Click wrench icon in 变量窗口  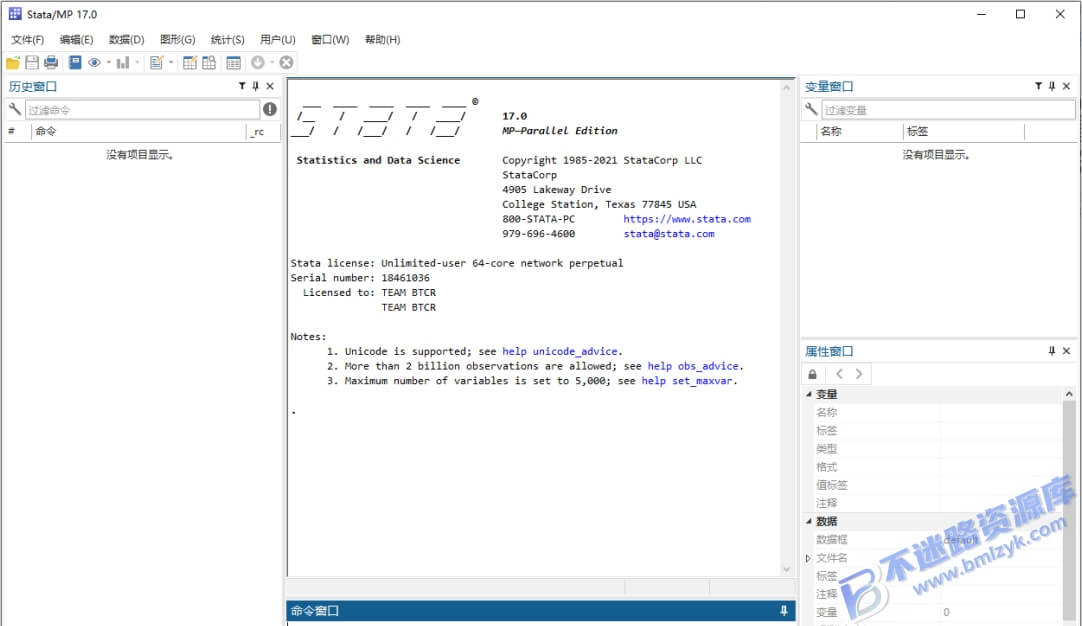pyautogui.click(x=811, y=109)
